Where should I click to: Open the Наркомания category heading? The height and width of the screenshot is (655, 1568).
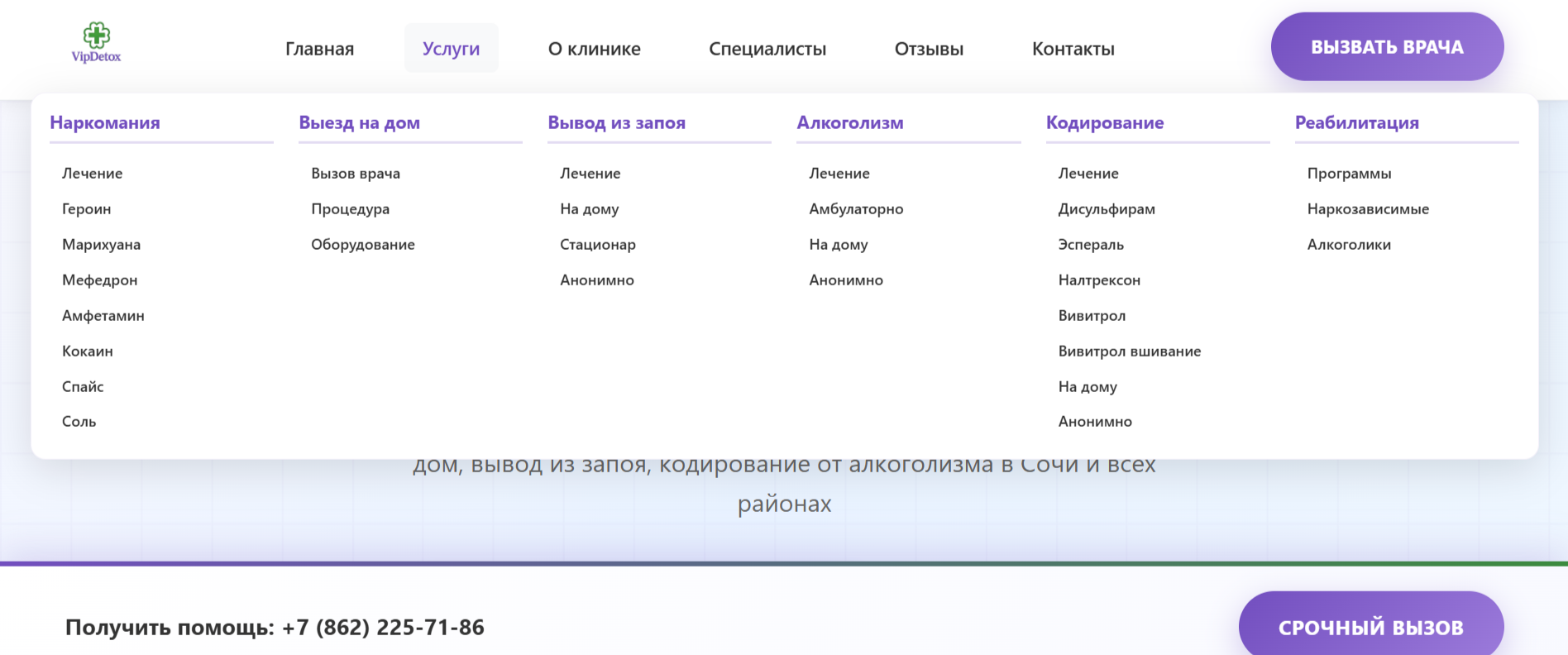[x=105, y=122]
